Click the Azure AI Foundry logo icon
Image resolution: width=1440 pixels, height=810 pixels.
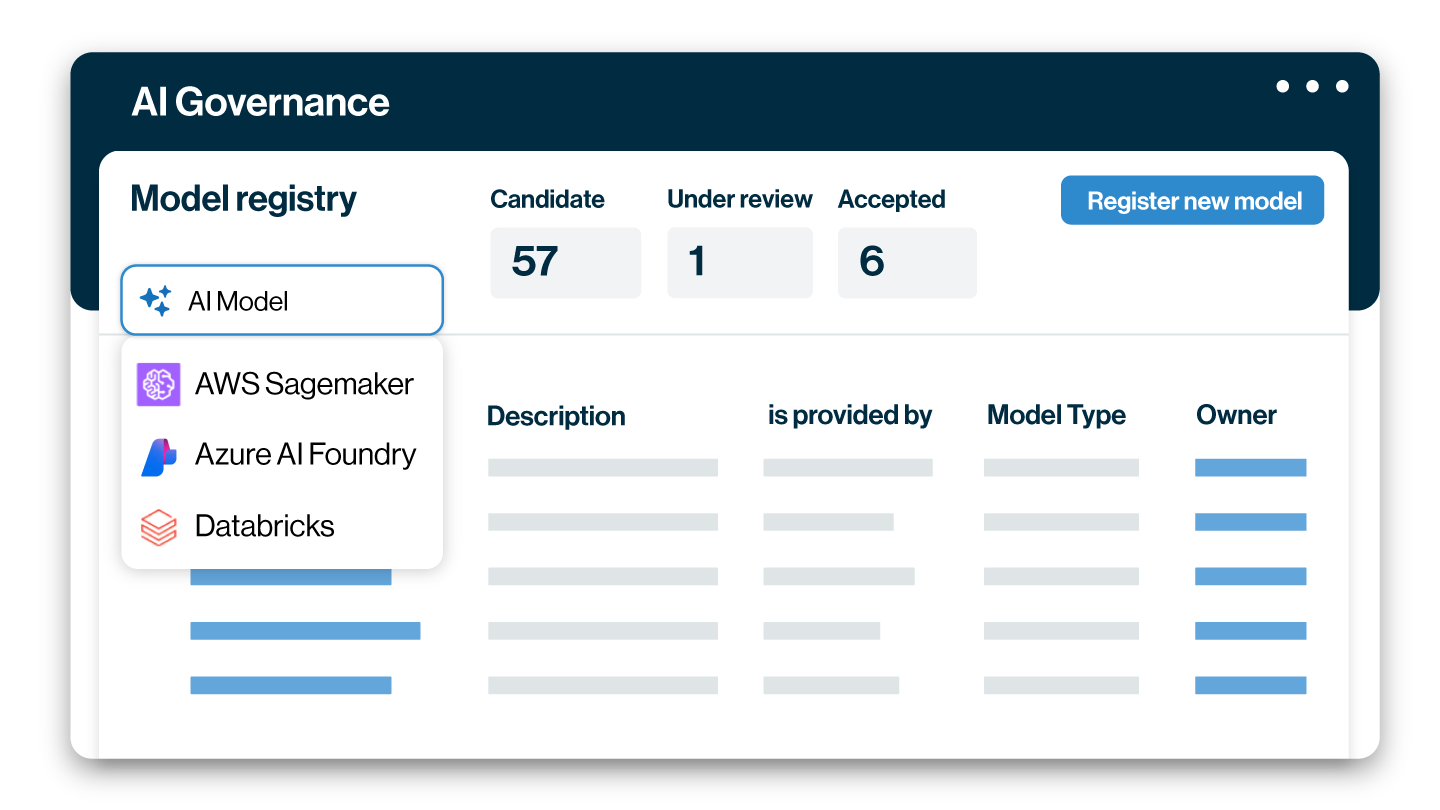click(158, 456)
